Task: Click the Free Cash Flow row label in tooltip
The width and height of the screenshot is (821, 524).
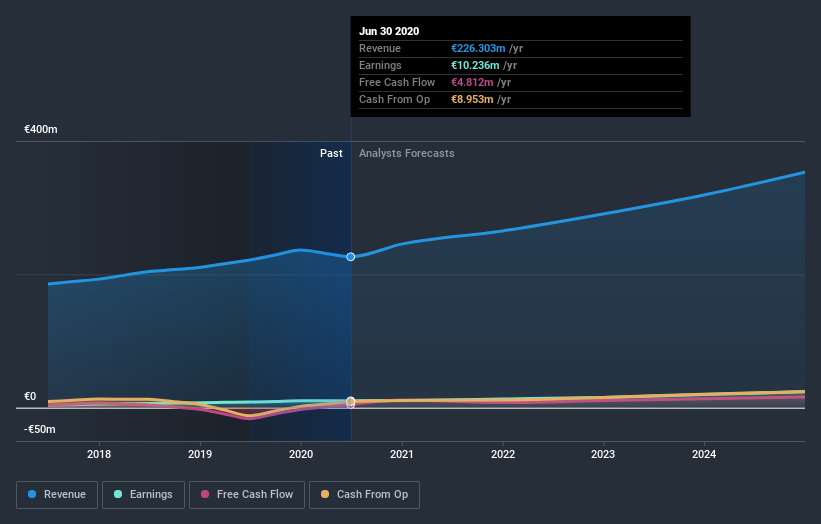Action: [397, 82]
